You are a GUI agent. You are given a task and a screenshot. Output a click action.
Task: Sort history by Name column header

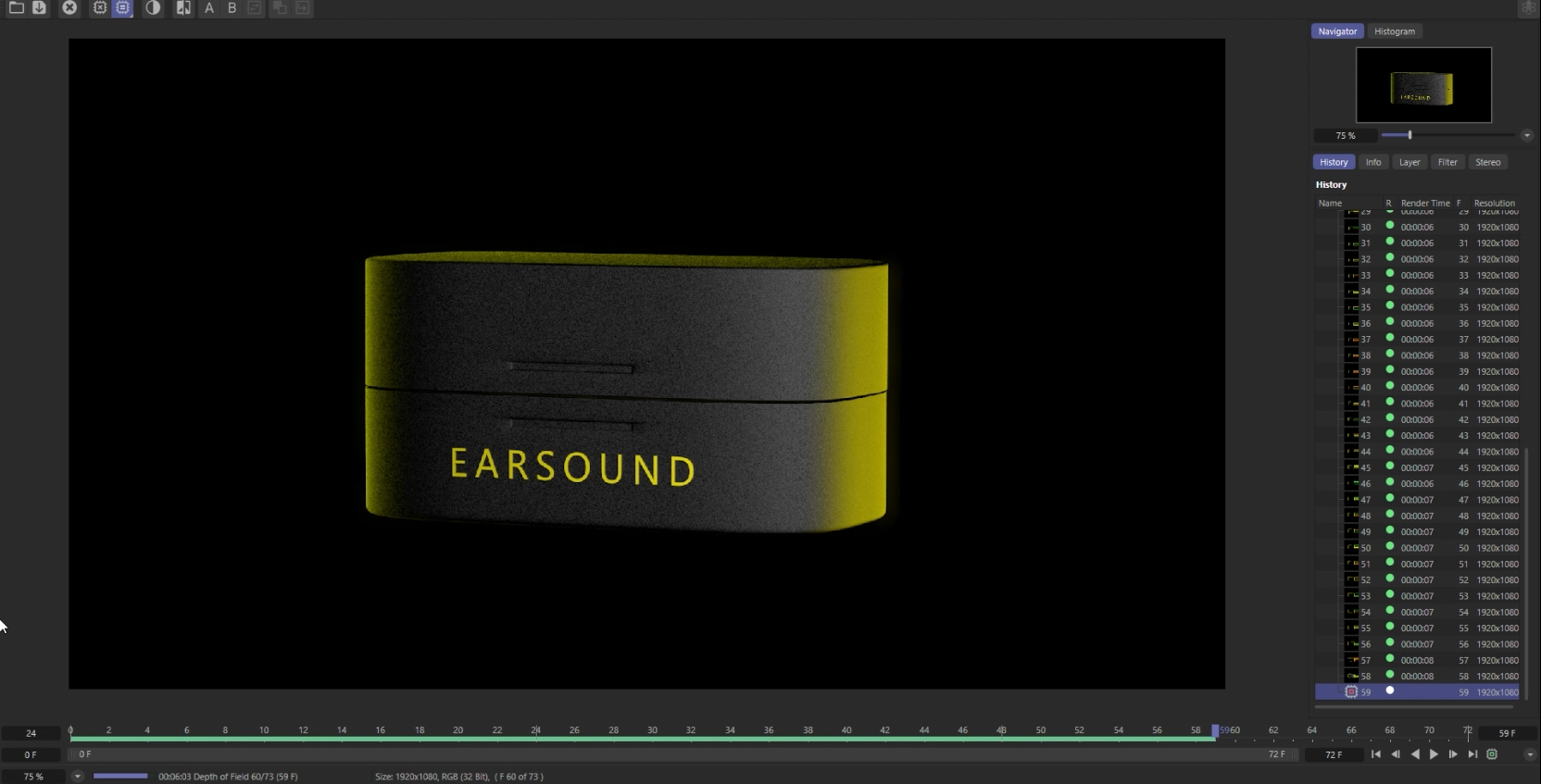point(1330,203)
